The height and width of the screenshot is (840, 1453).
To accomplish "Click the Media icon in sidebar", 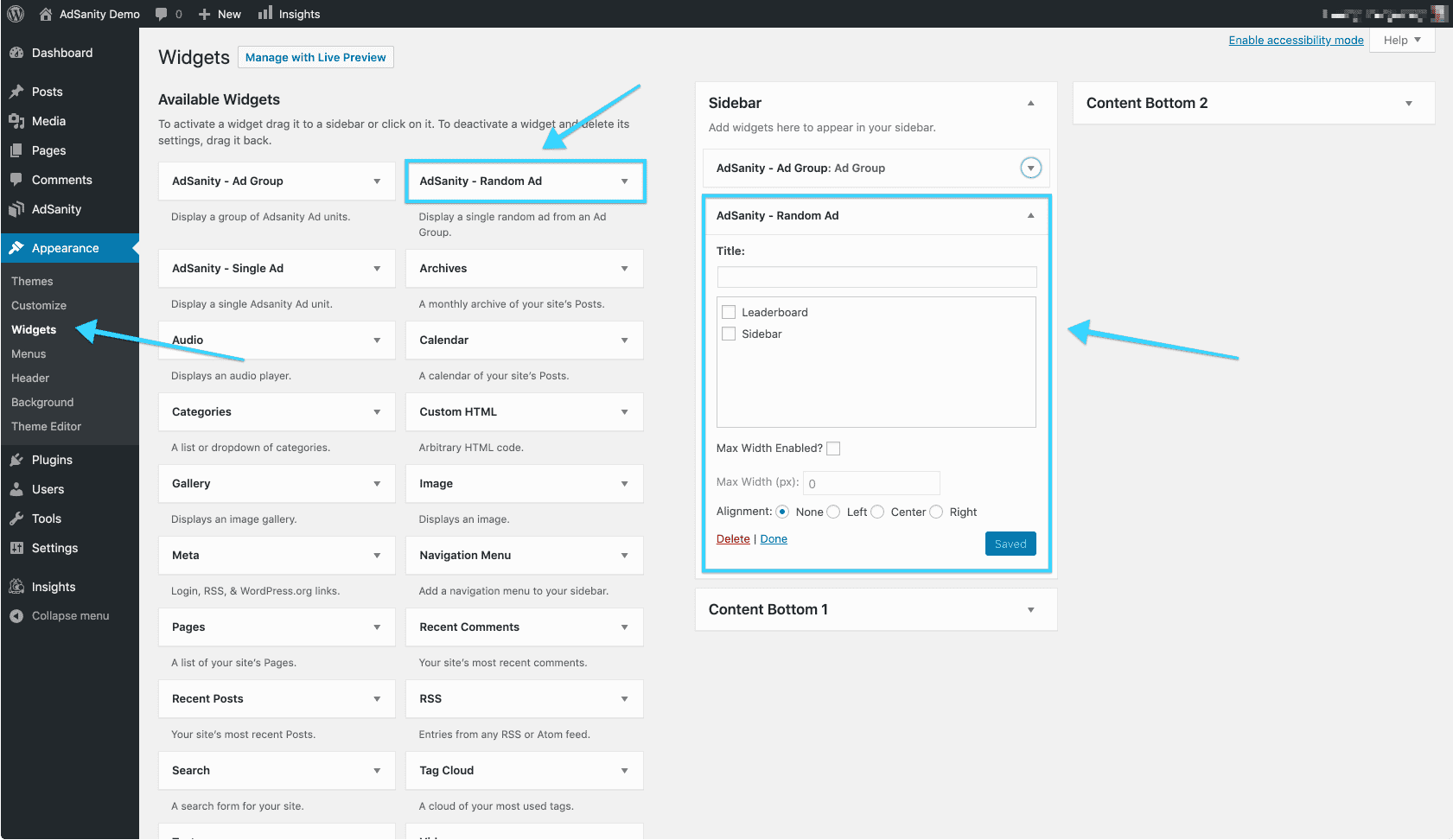I will (16, 121).
